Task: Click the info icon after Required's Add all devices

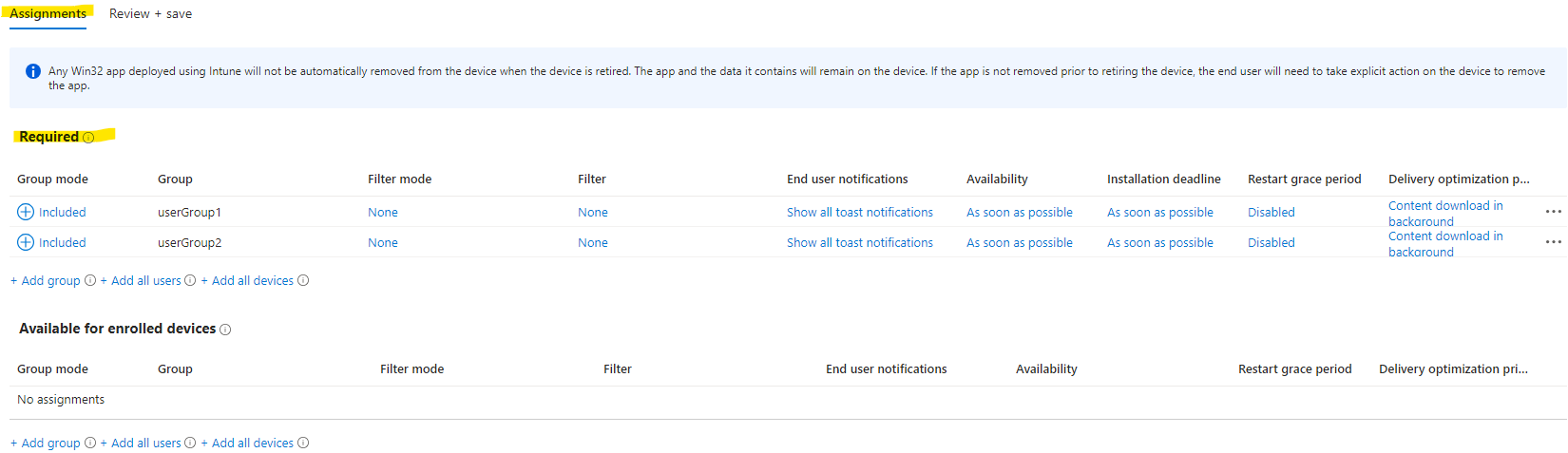Action: click(303, 280)
